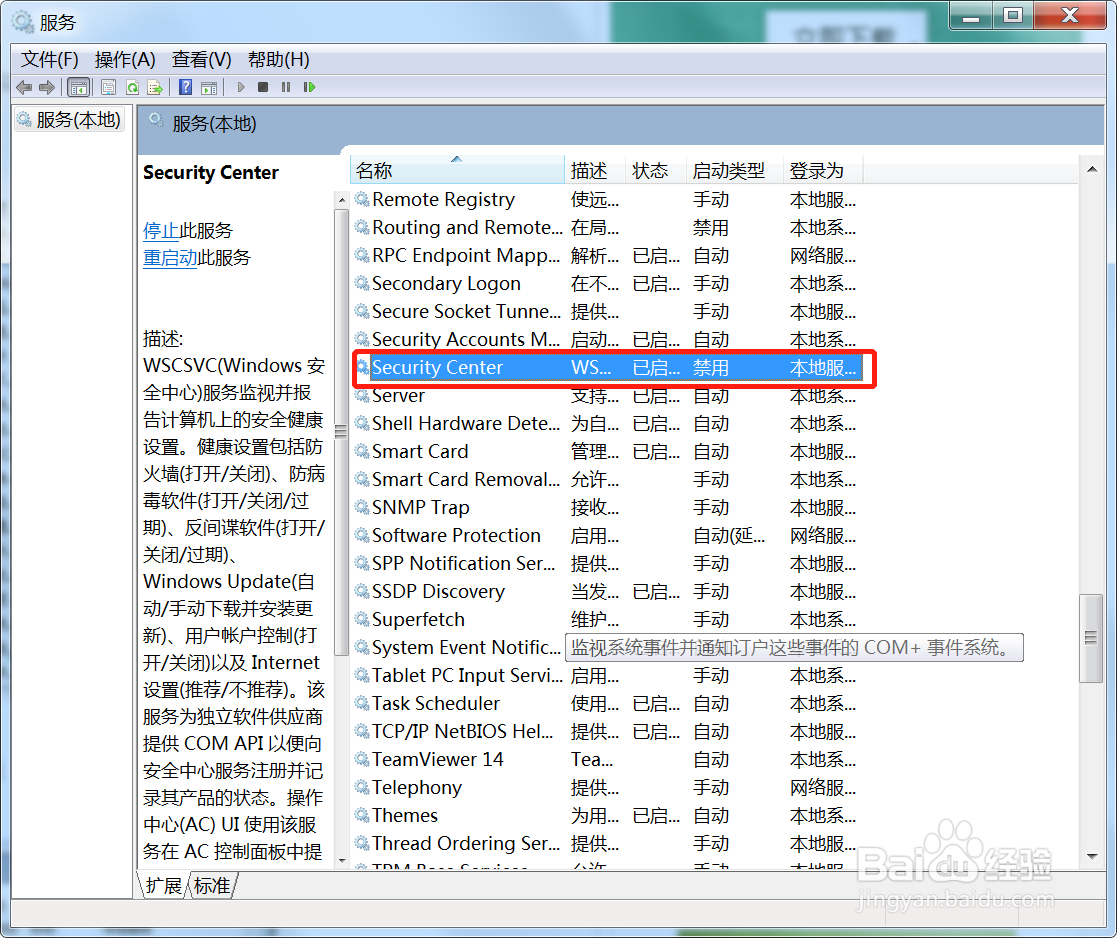Open the 查看(V) menu

pos(202,59)
